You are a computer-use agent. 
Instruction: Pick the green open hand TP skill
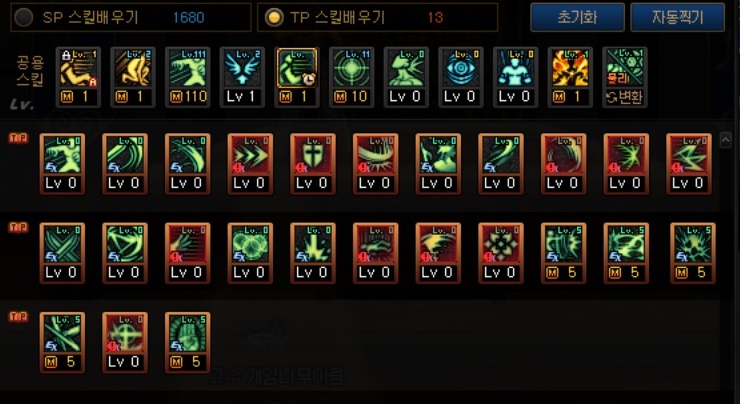[x=187, y=343]
